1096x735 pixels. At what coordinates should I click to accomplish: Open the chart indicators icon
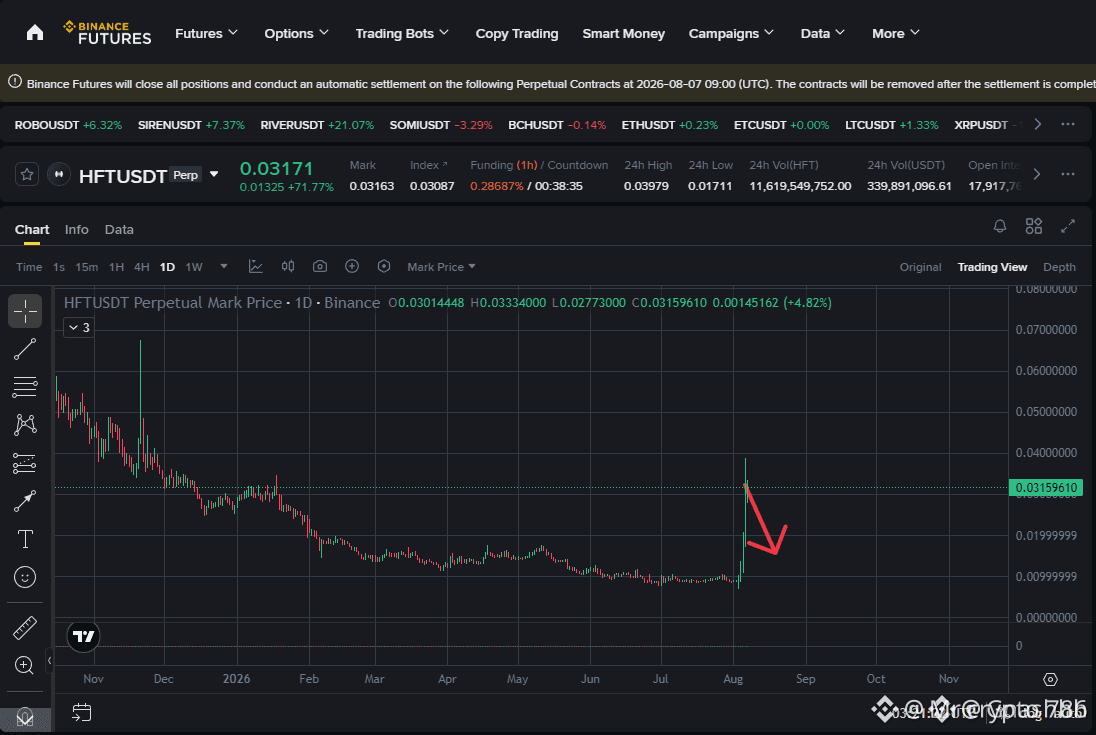coord(256,266)
